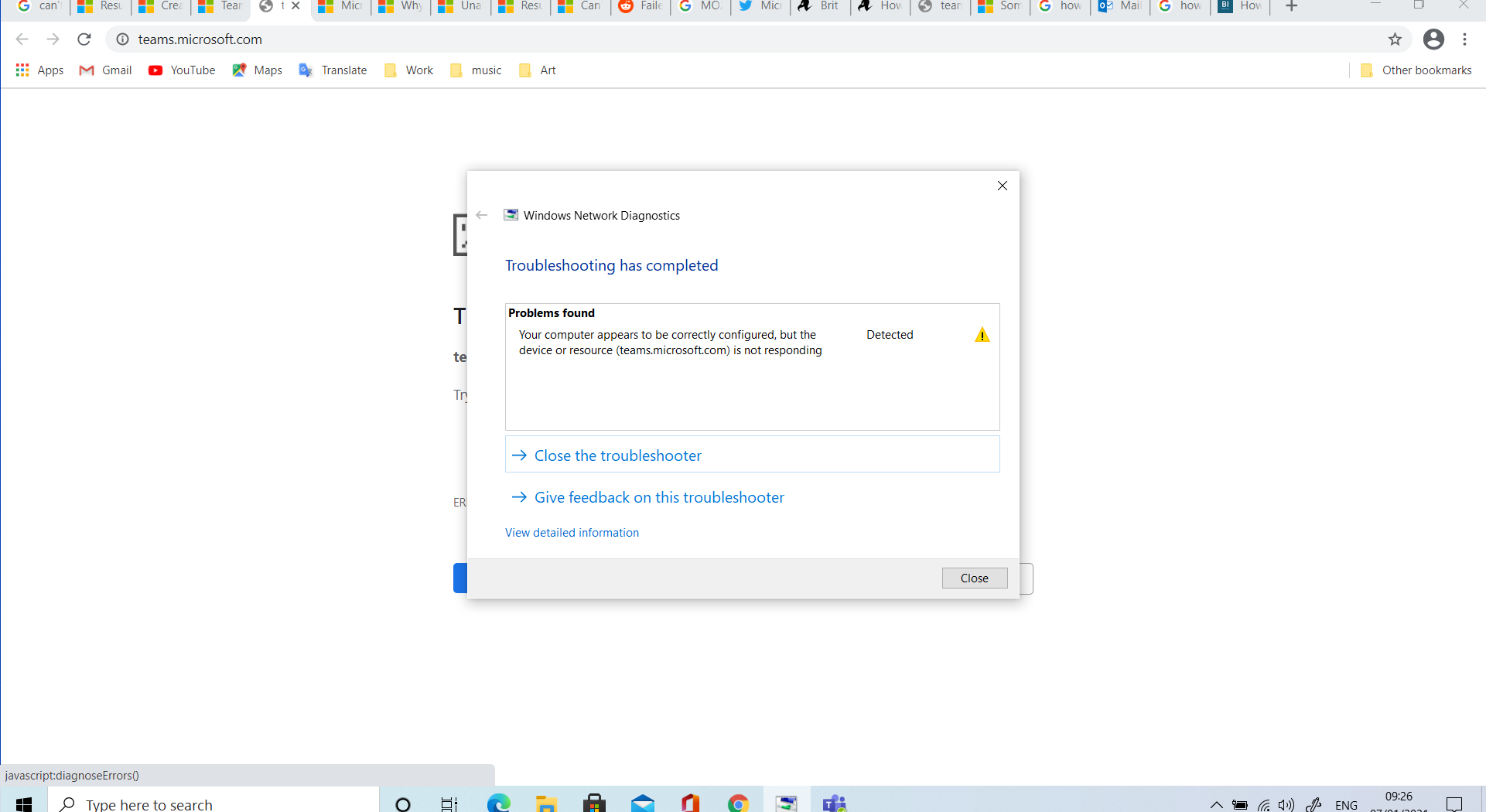Screen dimensions: 1486x812
Task: Open File Explorer from the taskbar
Action: (x=546, y=804)
